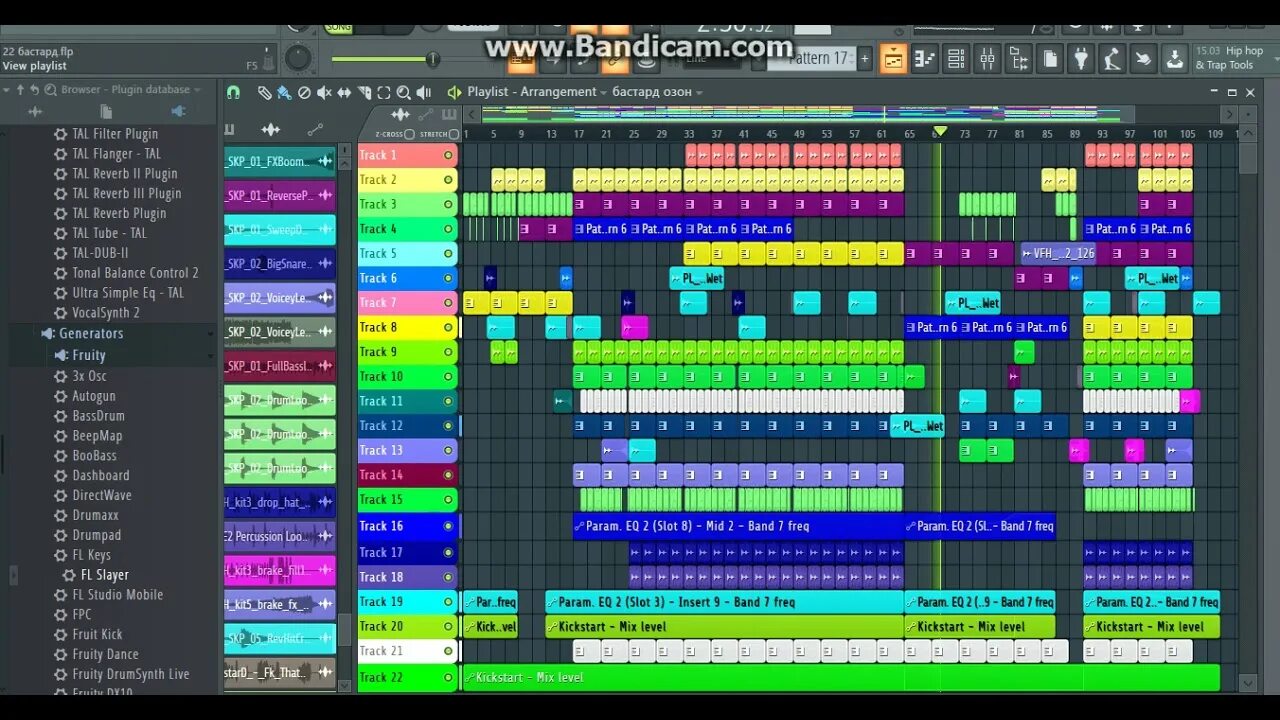Show the Audio category in the Browser
The width and height of the screenshot is (1280, 720).
[34, 111]
